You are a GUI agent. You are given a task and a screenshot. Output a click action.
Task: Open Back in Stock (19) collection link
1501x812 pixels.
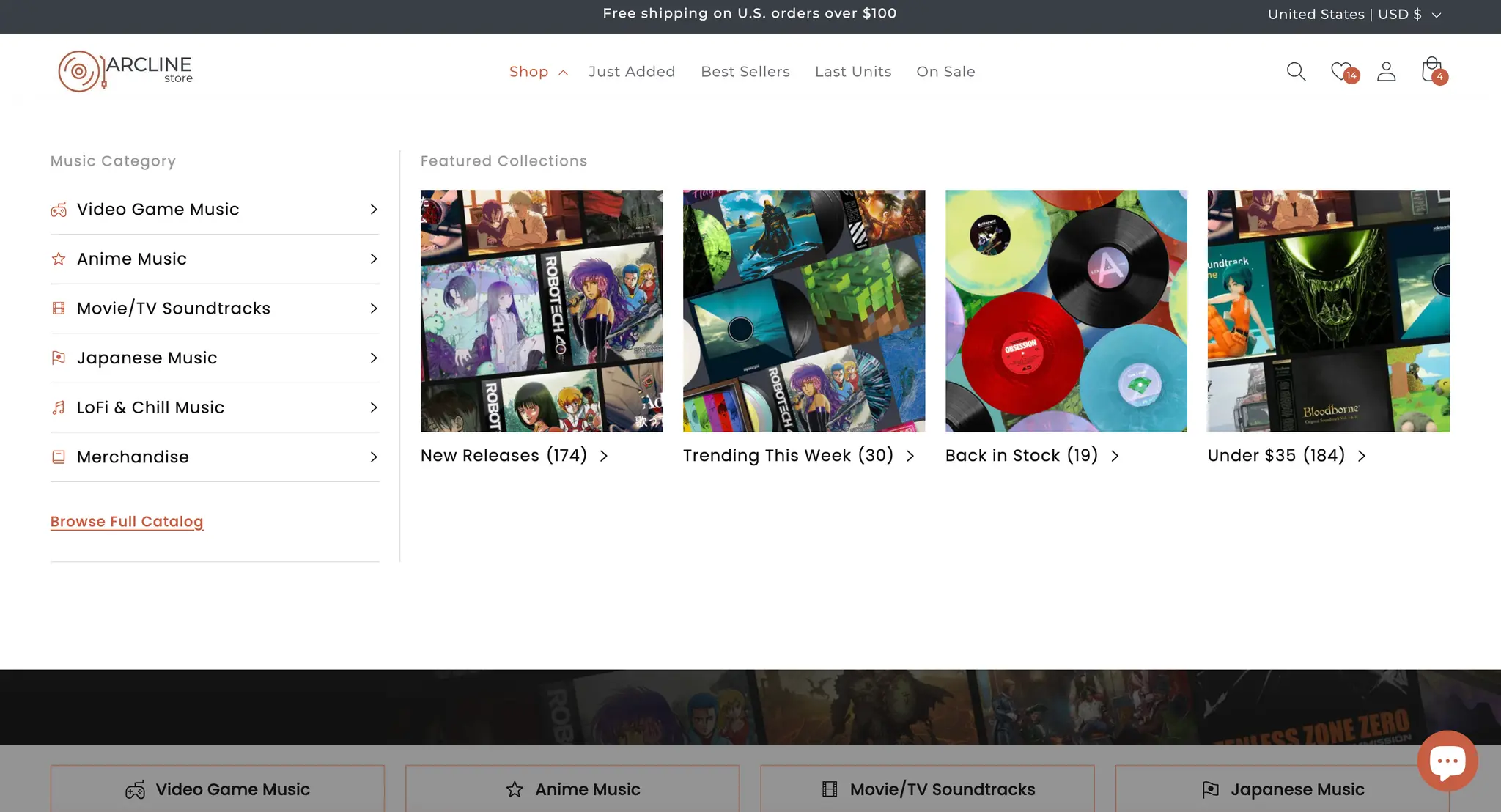(x=1022, y=455)
